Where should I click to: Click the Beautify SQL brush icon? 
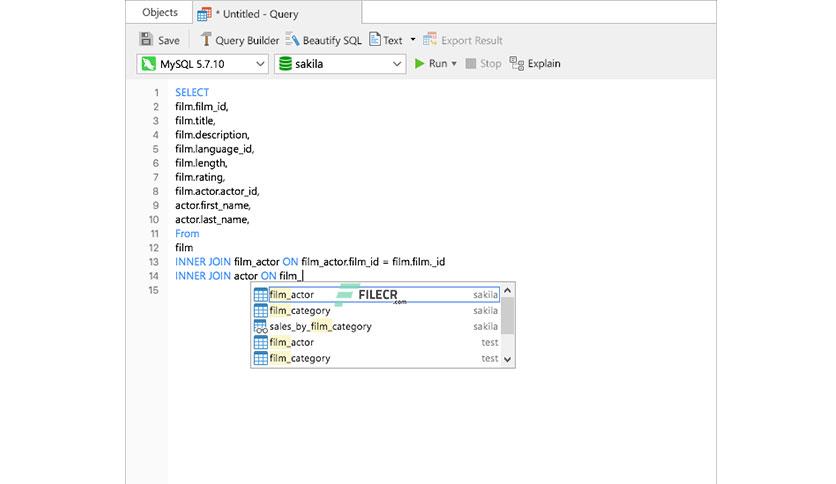[292, 39]
